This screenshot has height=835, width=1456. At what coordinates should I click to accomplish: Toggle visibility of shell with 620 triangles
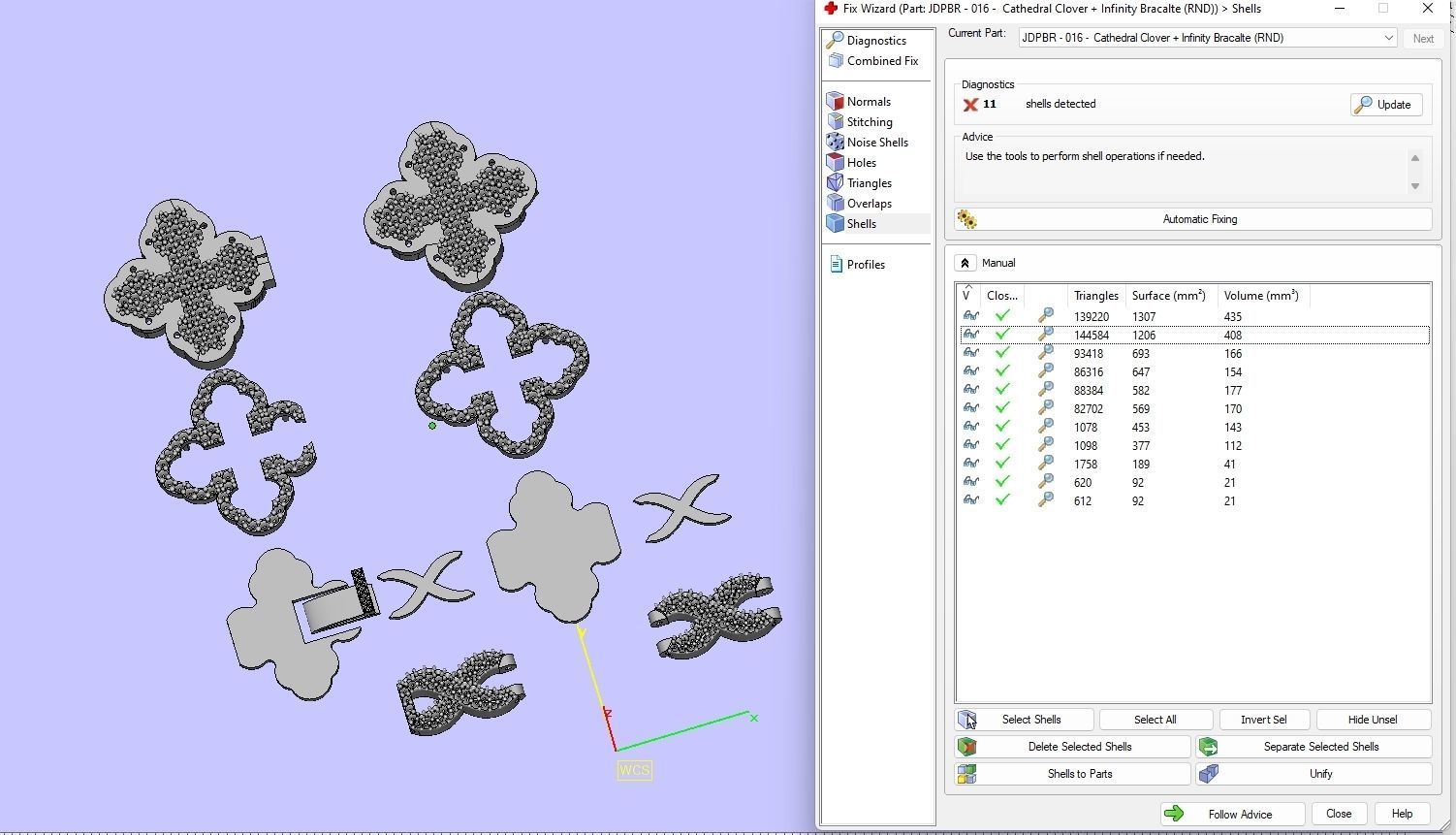[970, 482]
